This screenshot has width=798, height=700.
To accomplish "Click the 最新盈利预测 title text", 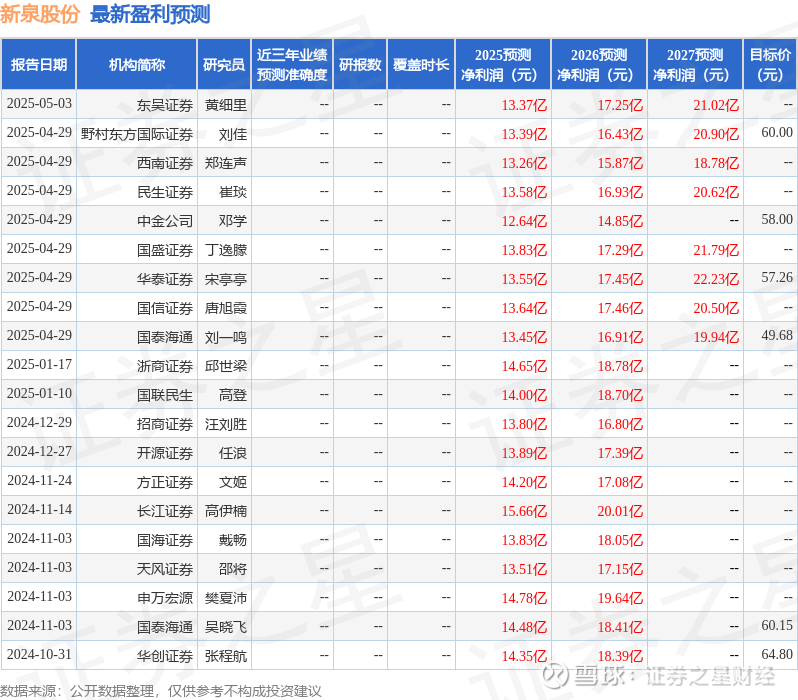I will (x=150, y=14).
